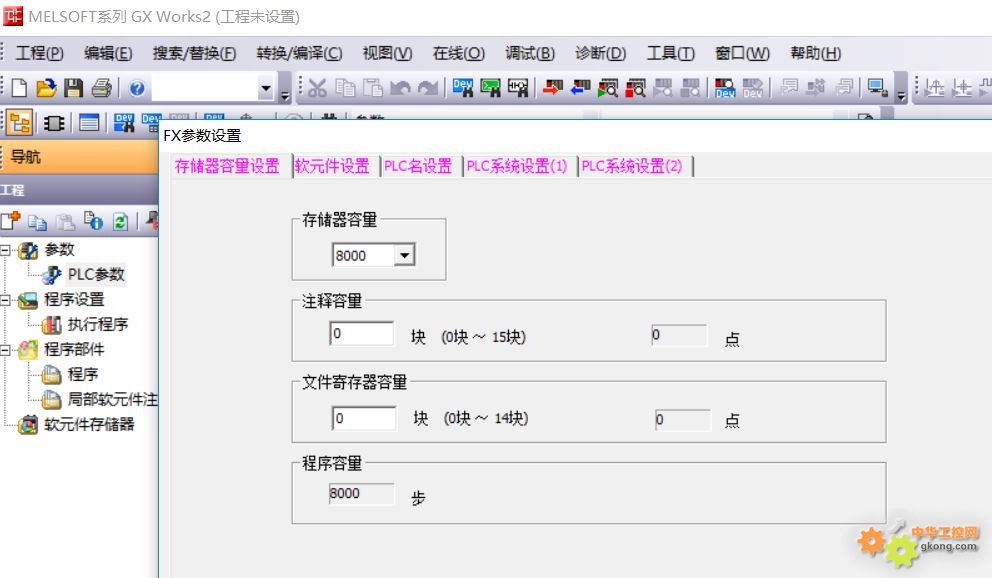Image resolution: width=992 pixels, height=578 pixels.
Task: Open the 在线(O) menu
Action: point(459,53)
